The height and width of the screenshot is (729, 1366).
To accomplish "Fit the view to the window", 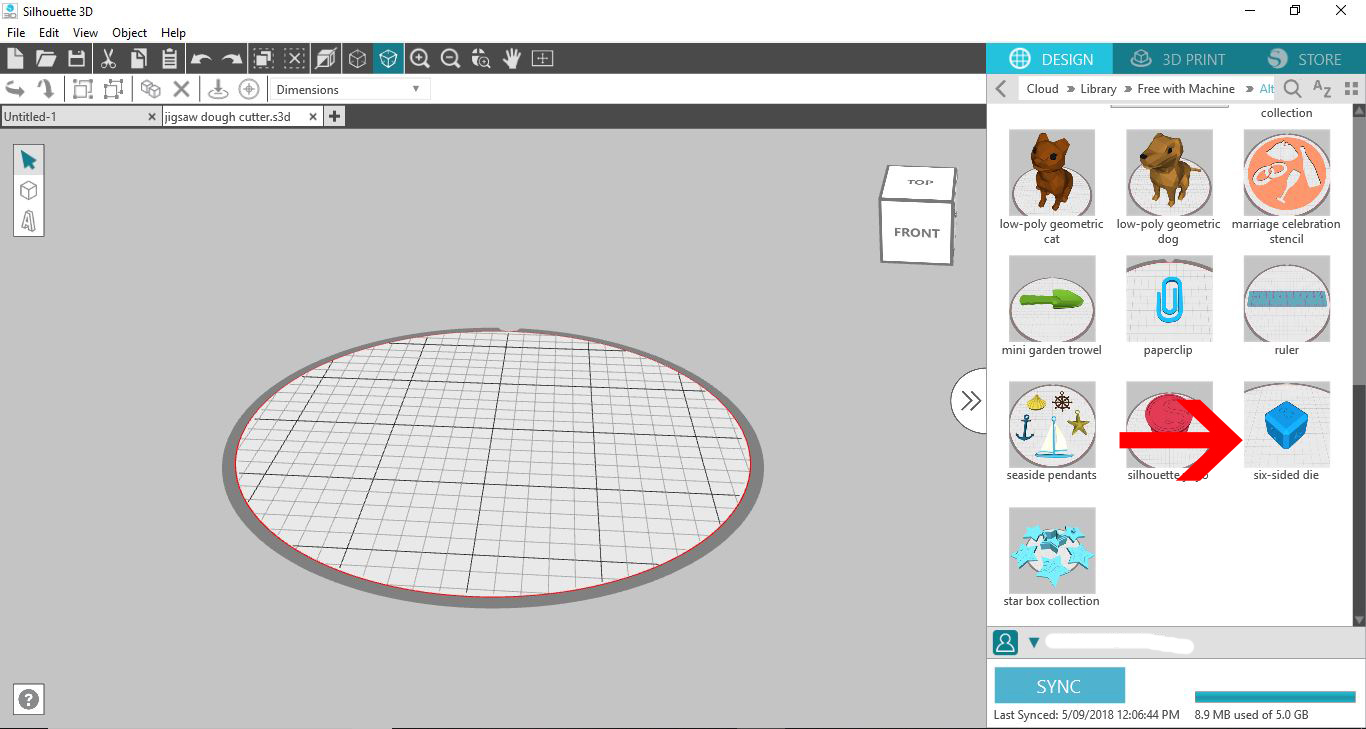I will tap(542, 59).
